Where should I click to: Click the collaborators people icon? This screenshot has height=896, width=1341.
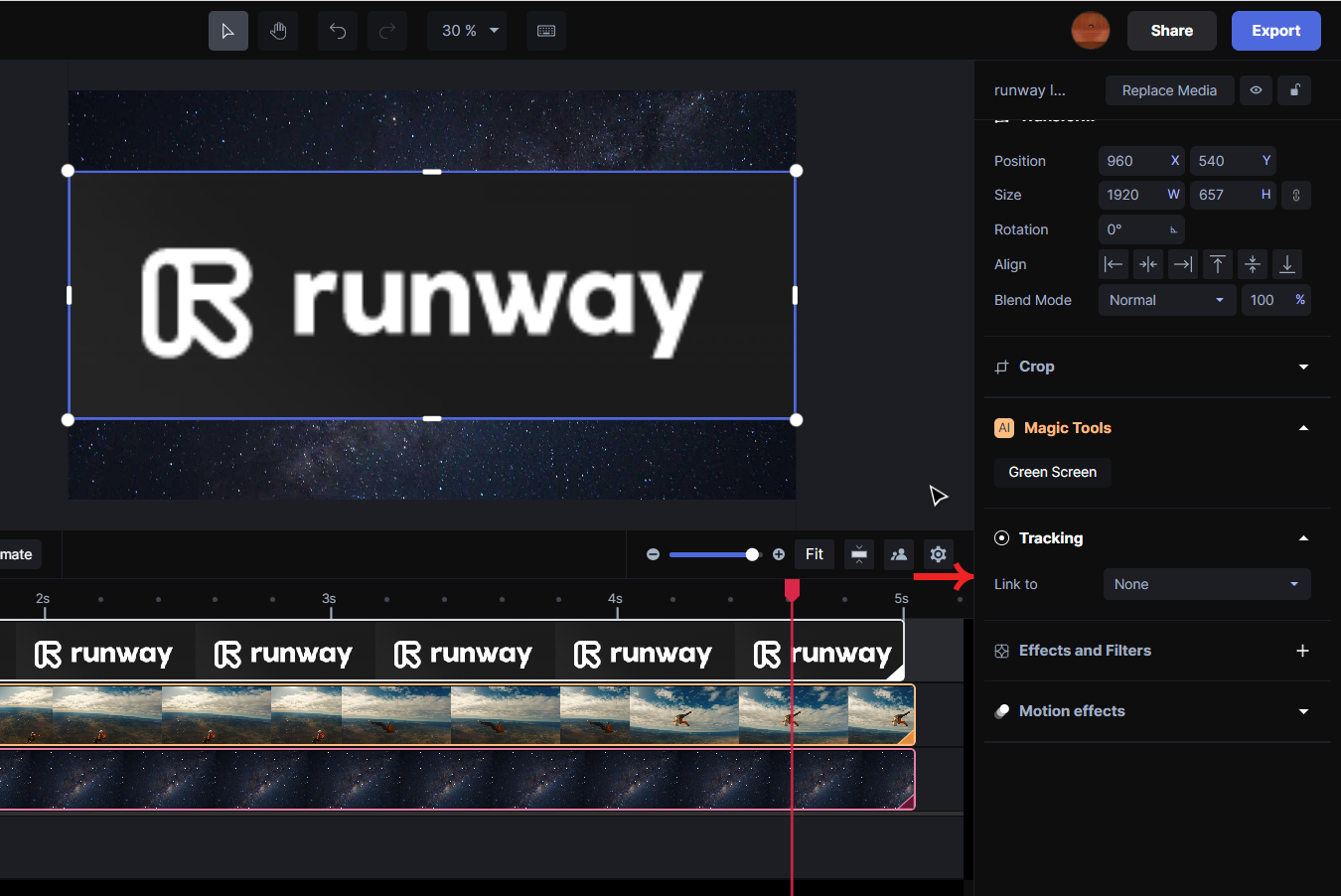(x=899, y=554)
